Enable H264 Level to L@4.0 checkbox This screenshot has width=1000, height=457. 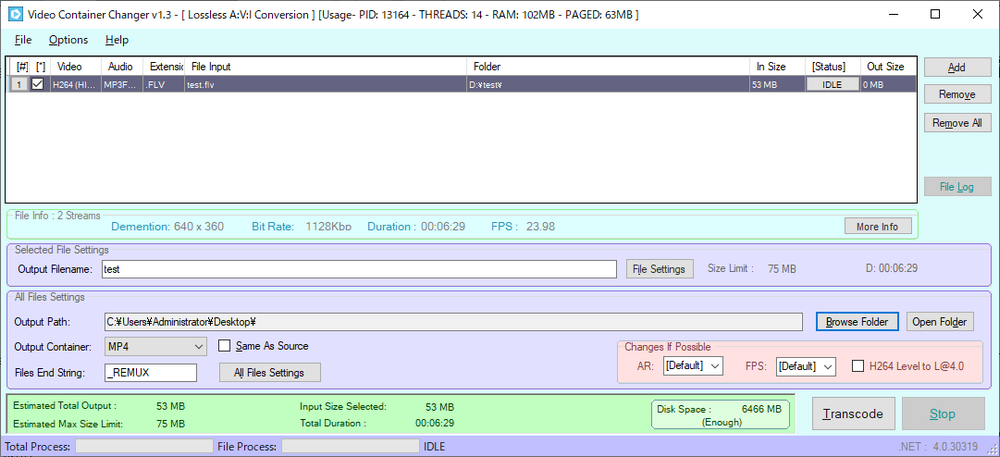(858, 366)
